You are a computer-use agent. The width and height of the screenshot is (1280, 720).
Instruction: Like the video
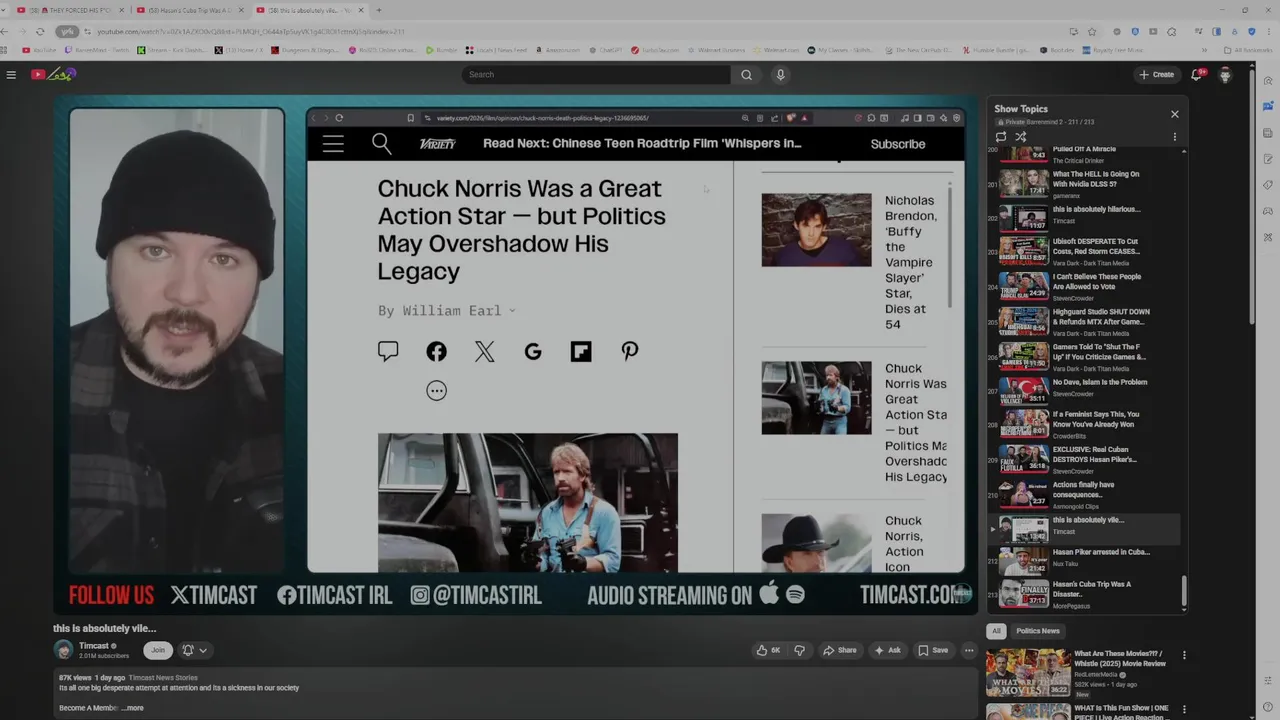point(768,650)
